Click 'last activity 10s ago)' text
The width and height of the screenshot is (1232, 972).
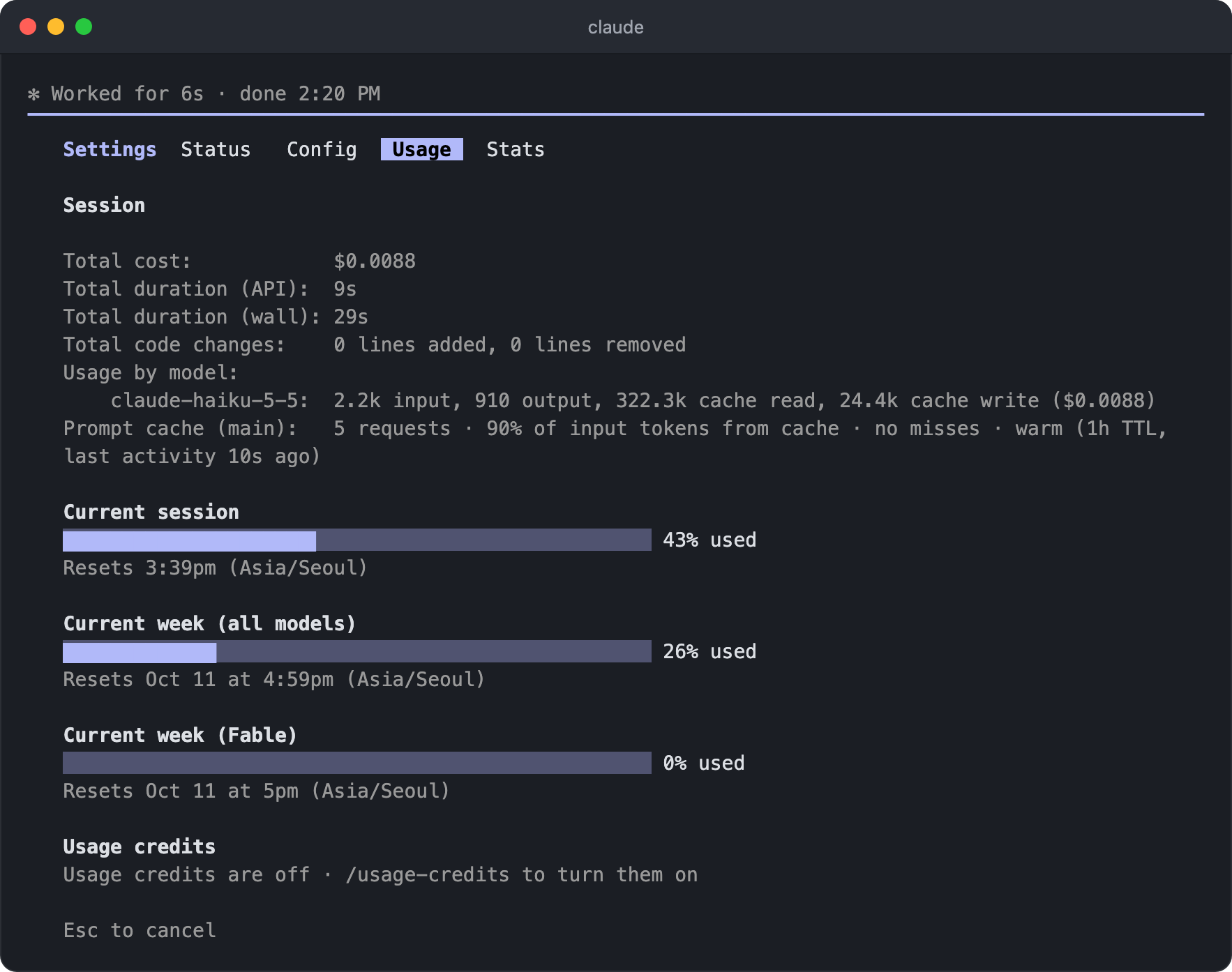click(192, 456)
